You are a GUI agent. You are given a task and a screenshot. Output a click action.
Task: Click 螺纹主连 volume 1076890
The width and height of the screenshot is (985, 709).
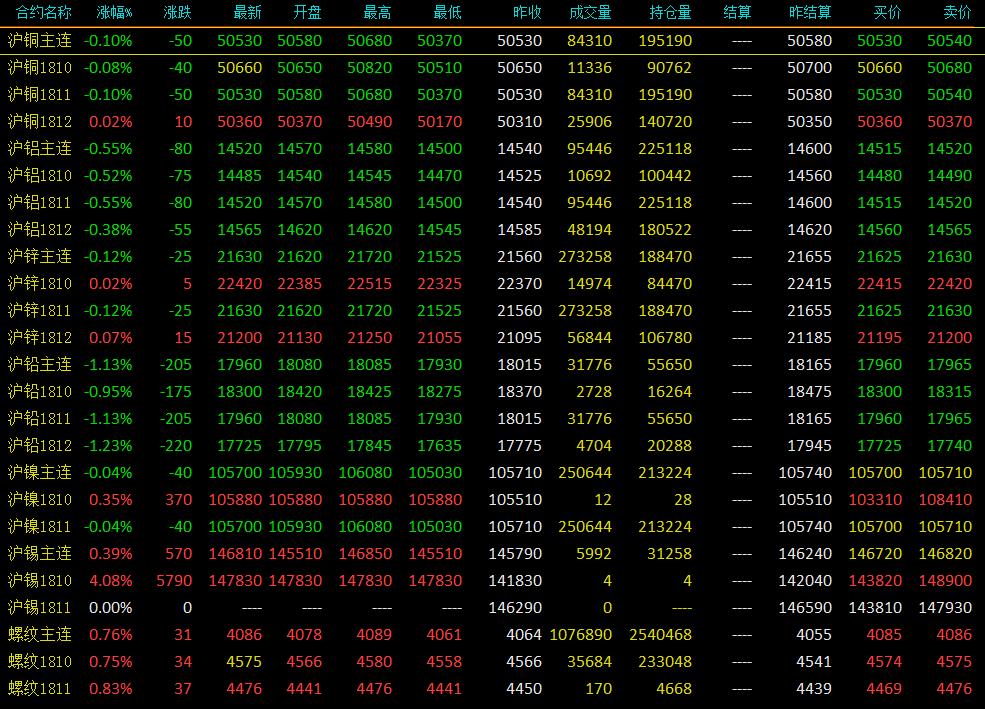[x=580, y=635]
